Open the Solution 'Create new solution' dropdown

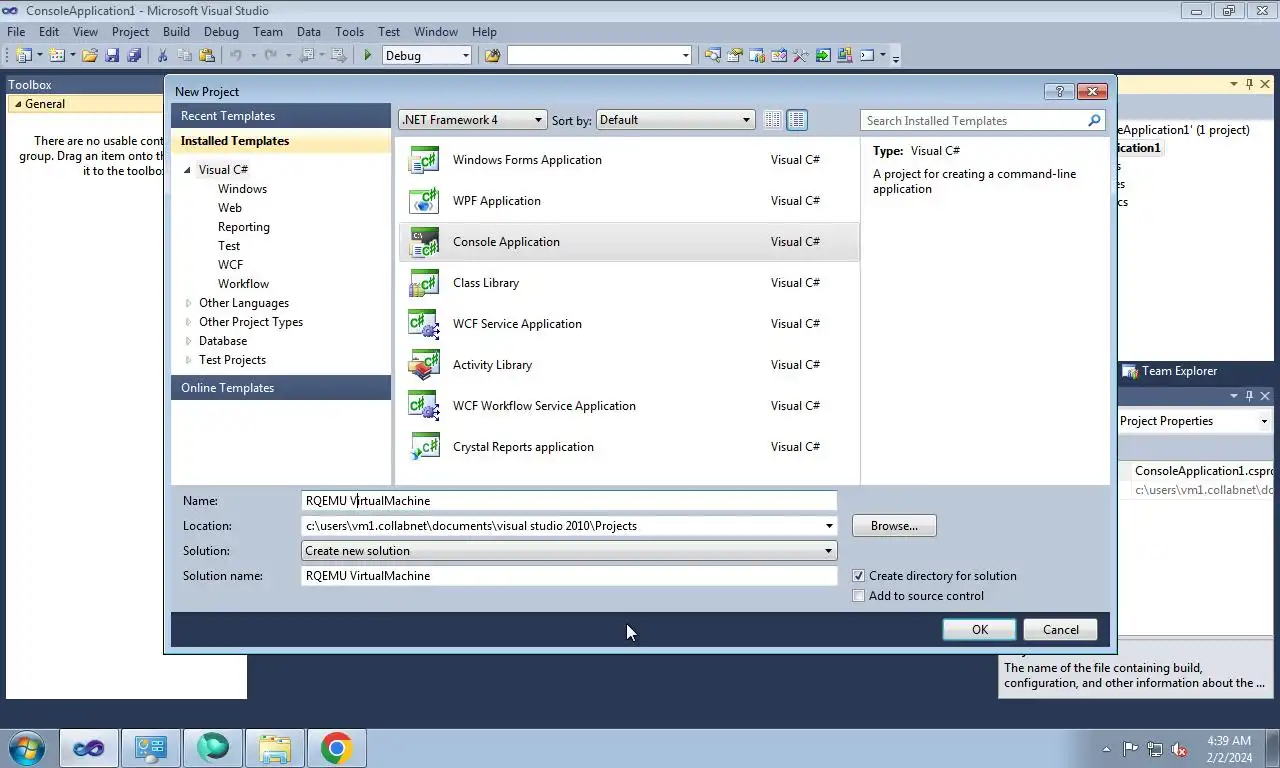[569, 551]
